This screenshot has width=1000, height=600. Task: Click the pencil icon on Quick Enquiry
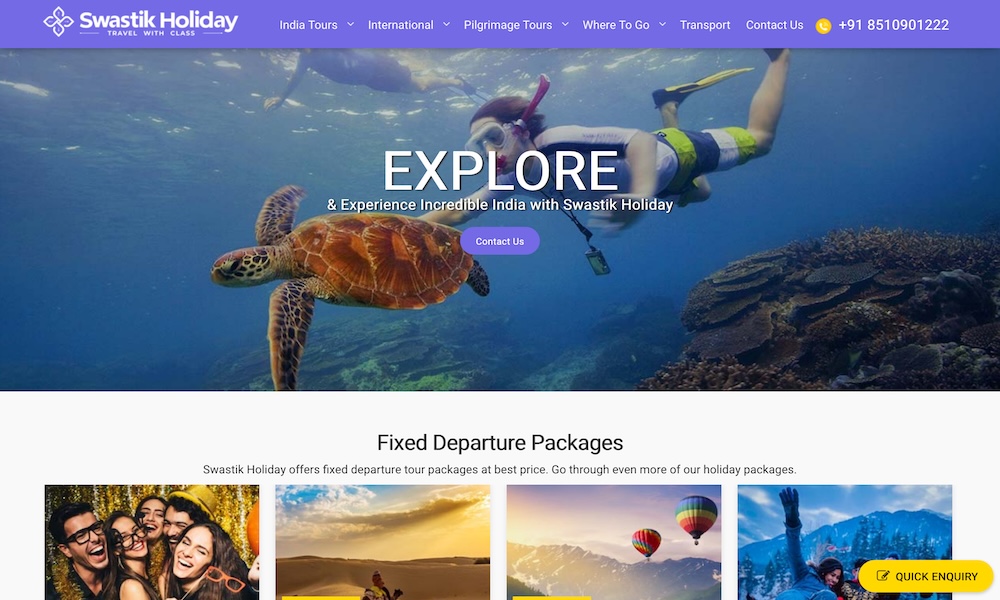pos(883,576)
